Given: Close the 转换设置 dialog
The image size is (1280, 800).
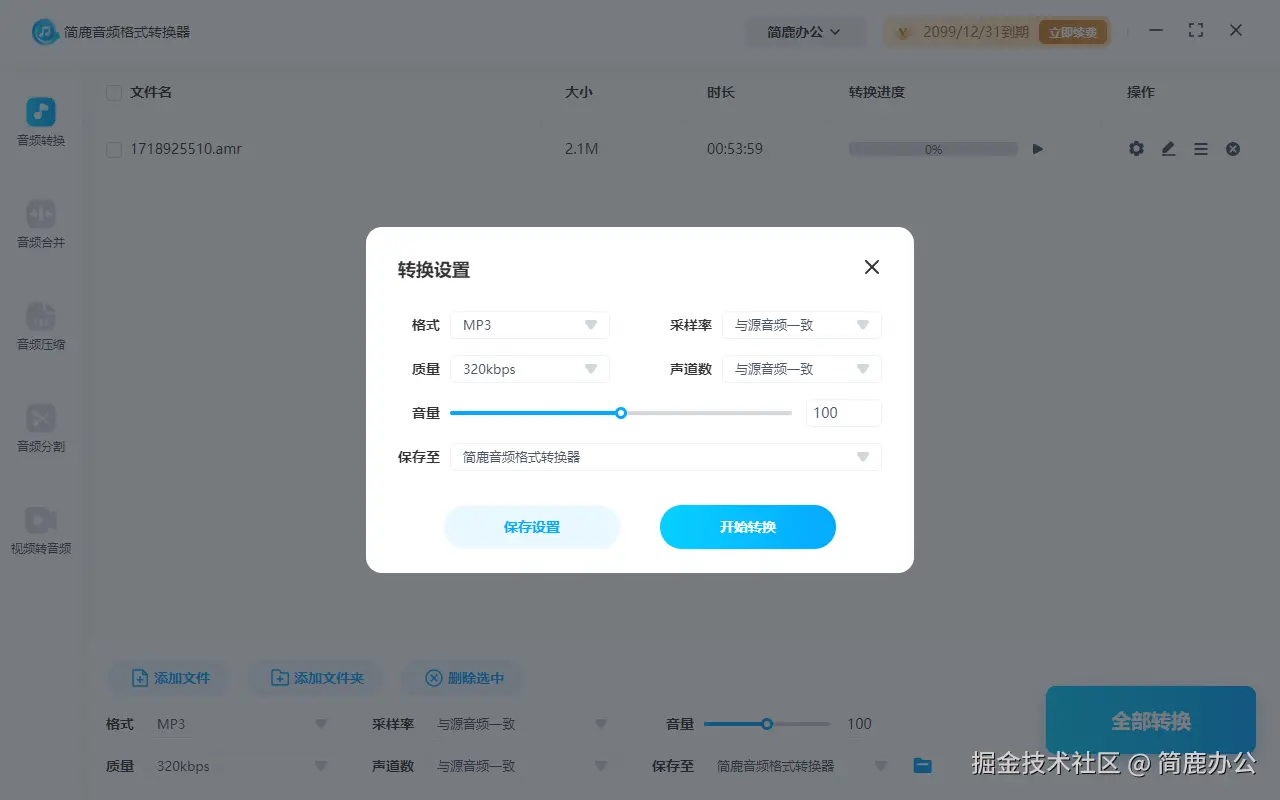Looking at the screenshot, I should [x=872, y=267].
